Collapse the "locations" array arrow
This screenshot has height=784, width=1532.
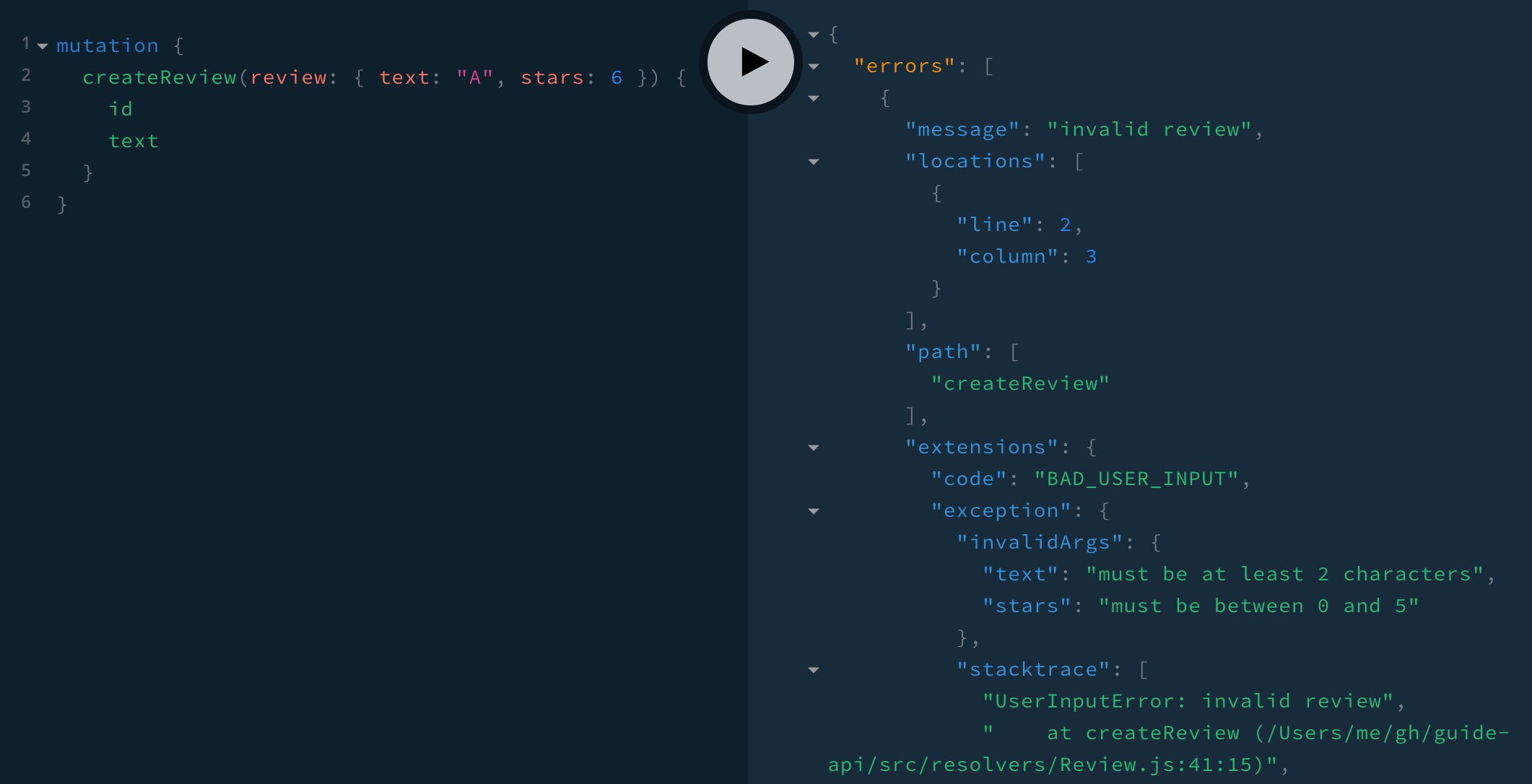pyautogui.click(x=814, y=162)
